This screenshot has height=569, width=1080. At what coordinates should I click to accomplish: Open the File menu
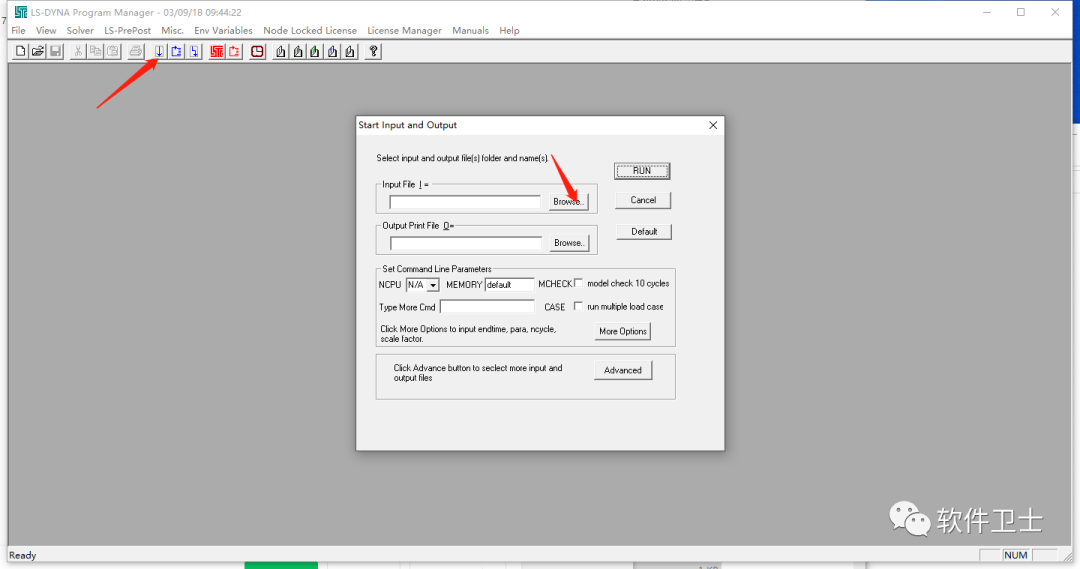pyautogui.click(x=19, y=30)
